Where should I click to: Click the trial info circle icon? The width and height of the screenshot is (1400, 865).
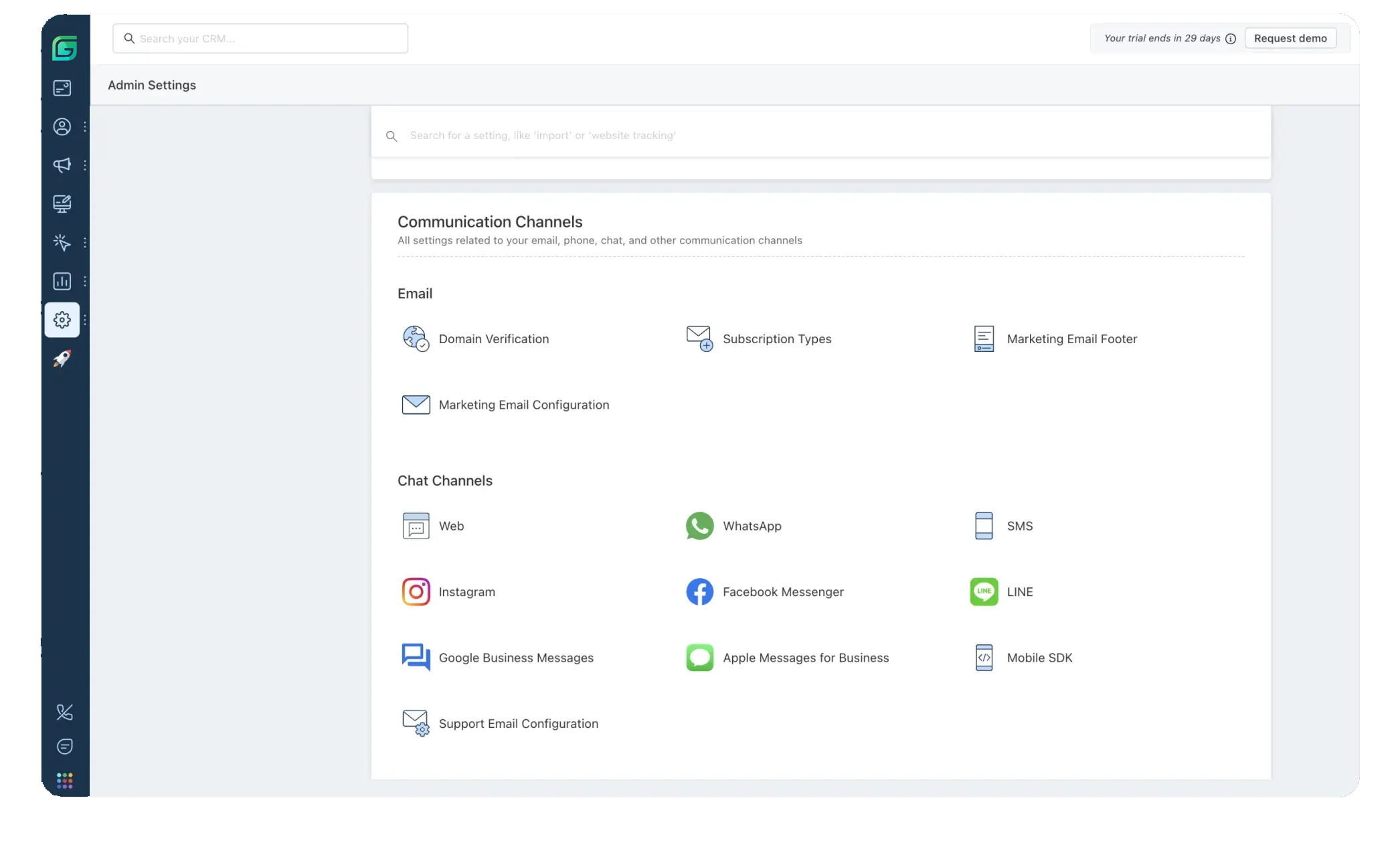coord(1231,39)
